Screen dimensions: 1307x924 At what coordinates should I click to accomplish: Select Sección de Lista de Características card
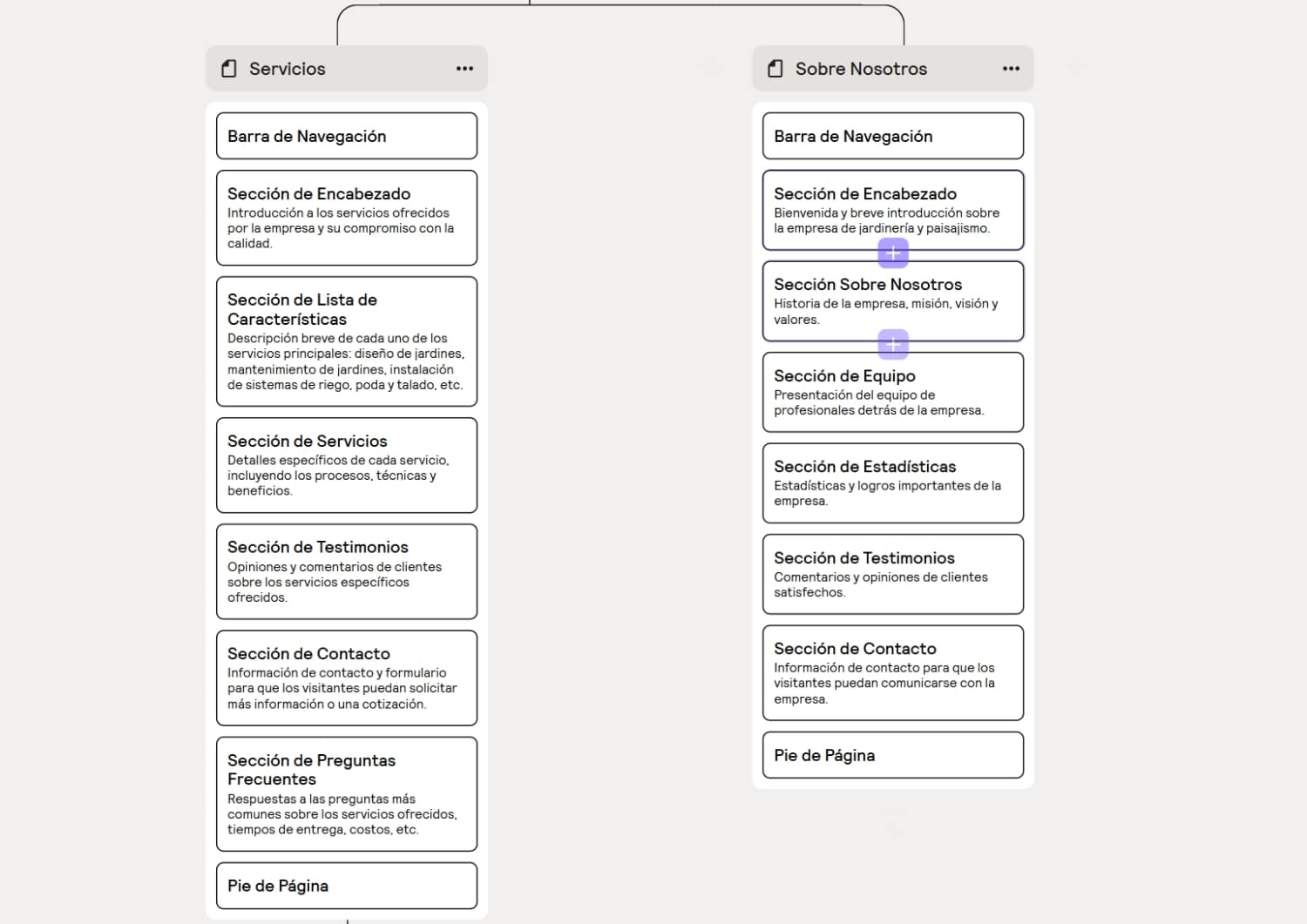coord(347,341)
